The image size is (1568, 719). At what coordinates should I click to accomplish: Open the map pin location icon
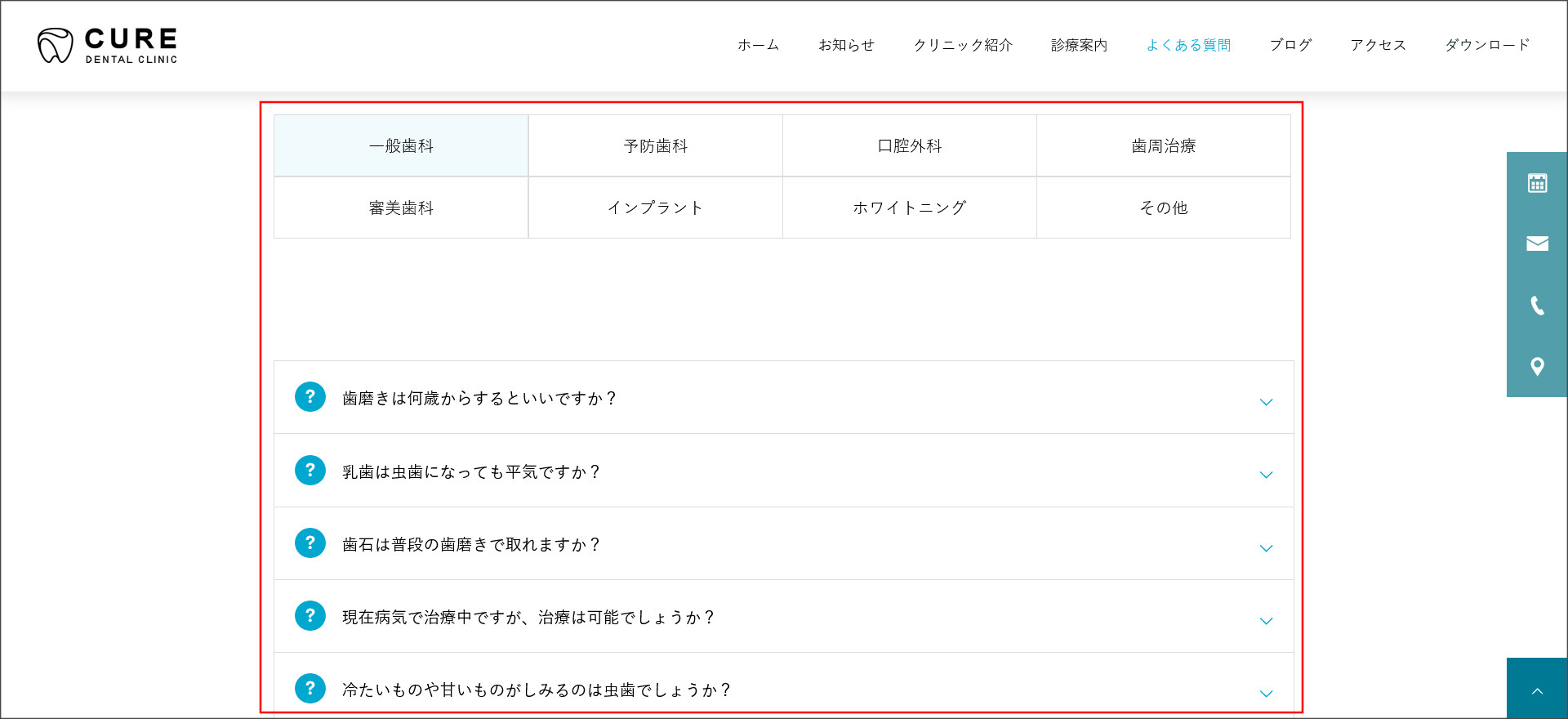(1537, 367)
